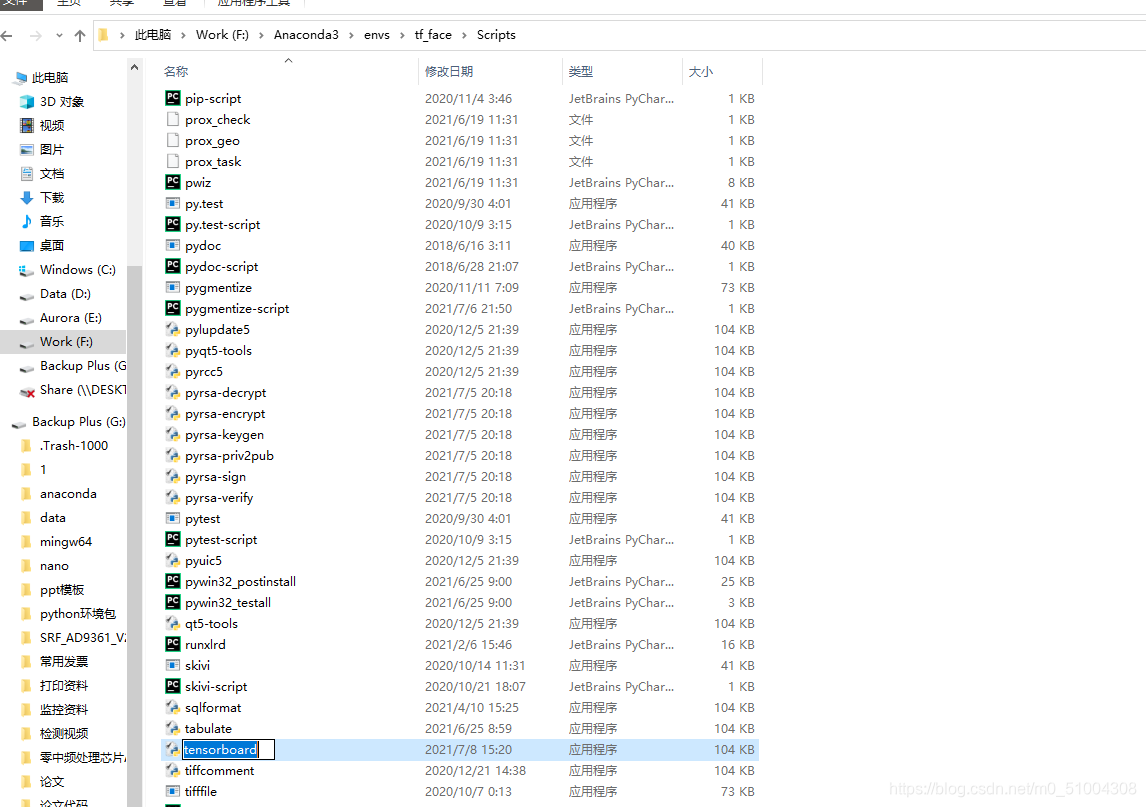Open 音乐 folder in the navigation pane
The image size is (1146, 807).
(x=52, y=221)
